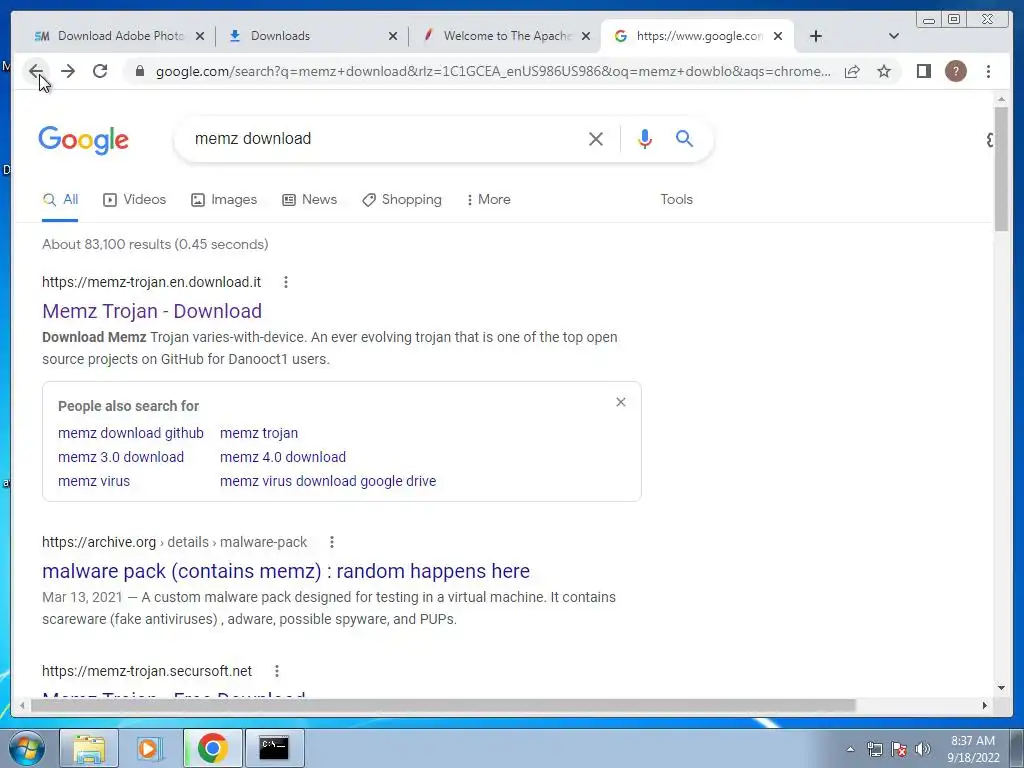Image resolution: width=1024 pixels, height=768 pixels.
Task: Select the All results tab
Action: [x=60, y=200]
